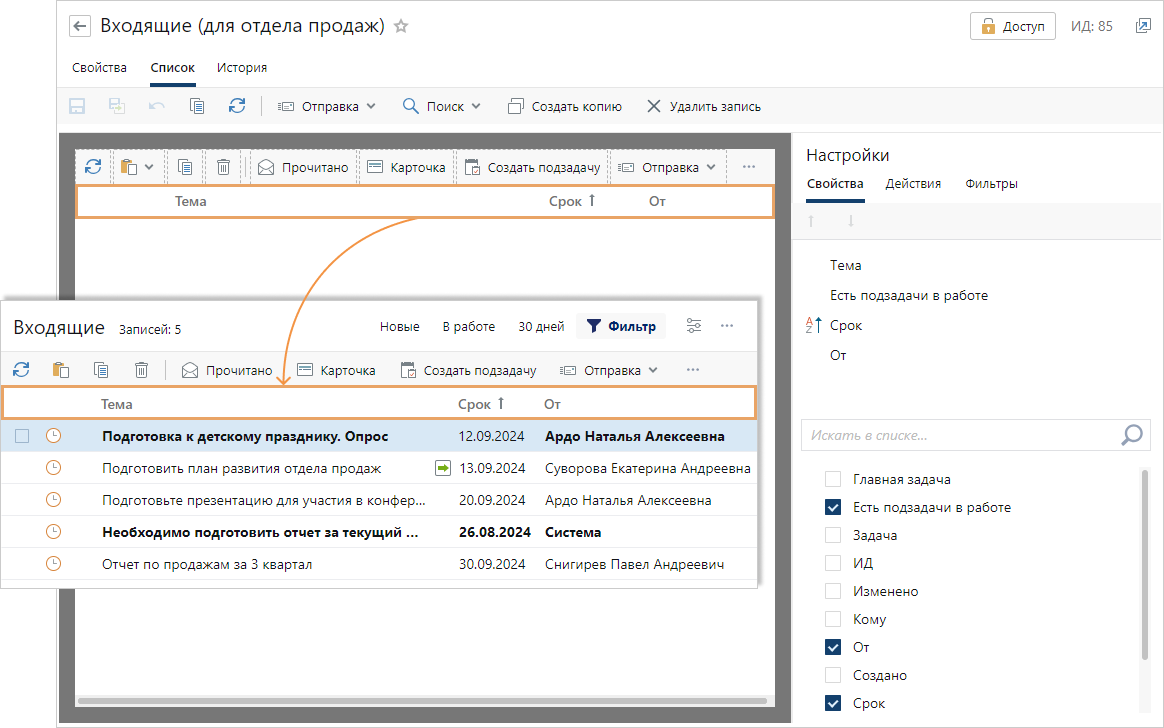The image size is (1164, 728).
Task: Click the properties list vertical scrollbar
Action: tap(1145, 564)
